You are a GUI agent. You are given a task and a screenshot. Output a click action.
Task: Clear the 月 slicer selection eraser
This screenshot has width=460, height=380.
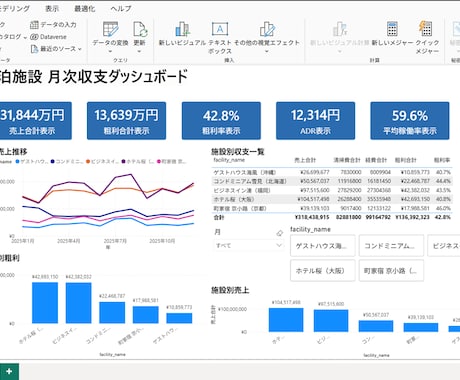(279, 233)
